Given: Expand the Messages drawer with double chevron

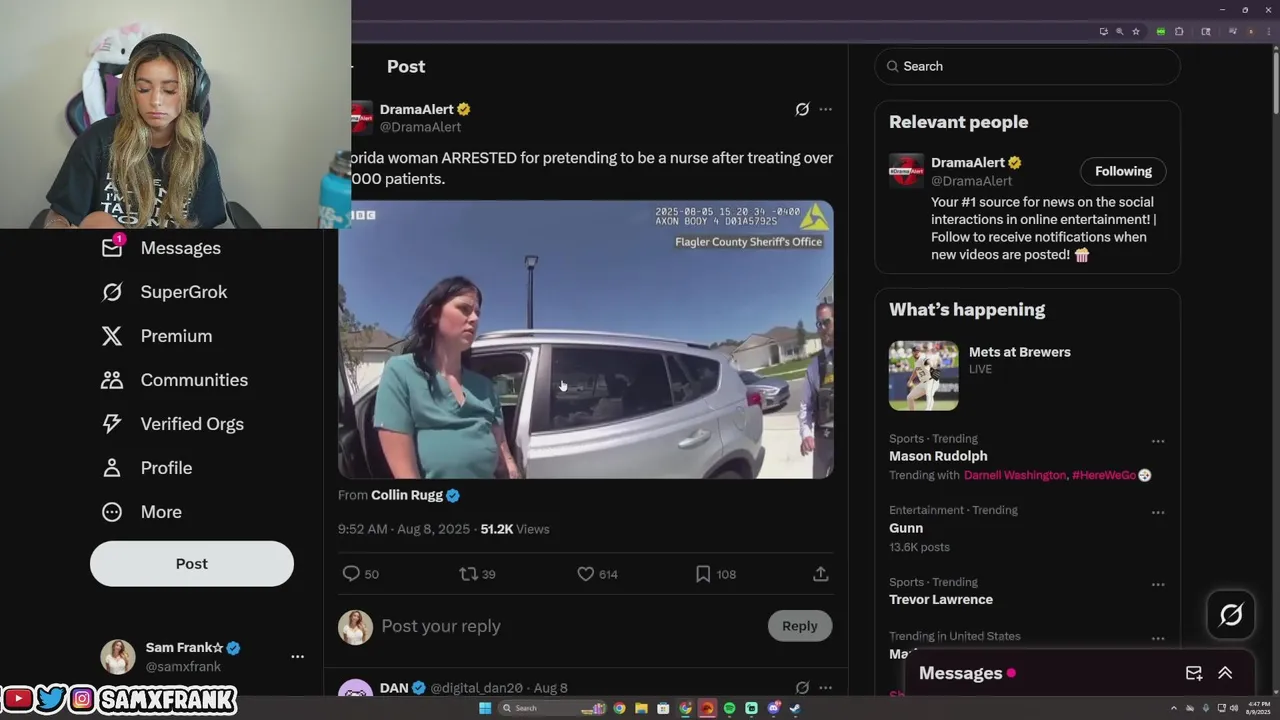Looking at the screenshot, I should [x=1225, y=673].
